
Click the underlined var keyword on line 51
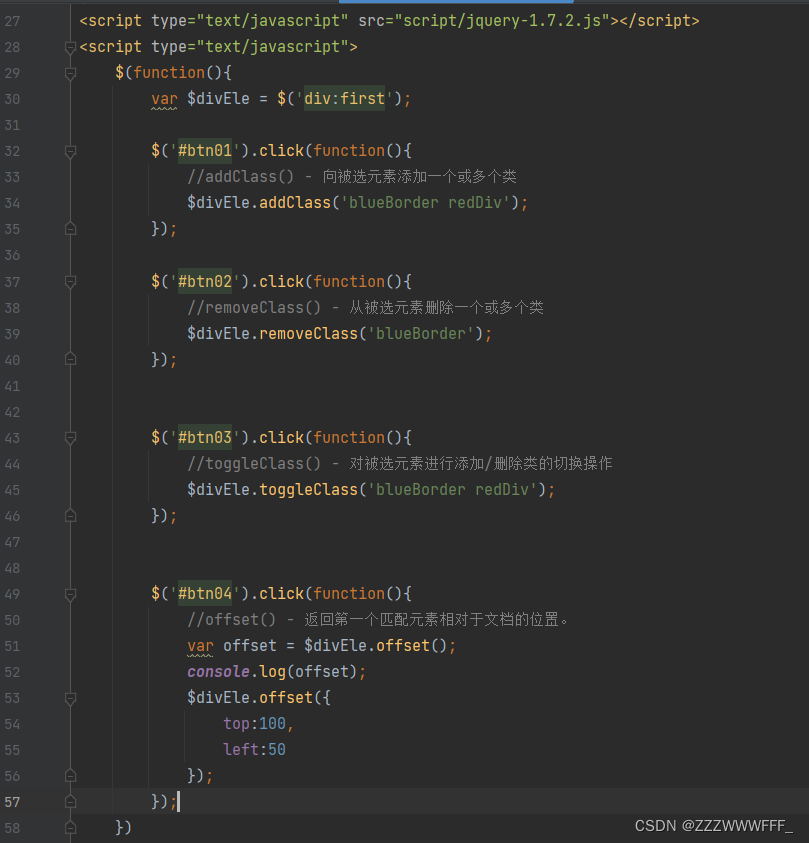click(x=199, y=645)
